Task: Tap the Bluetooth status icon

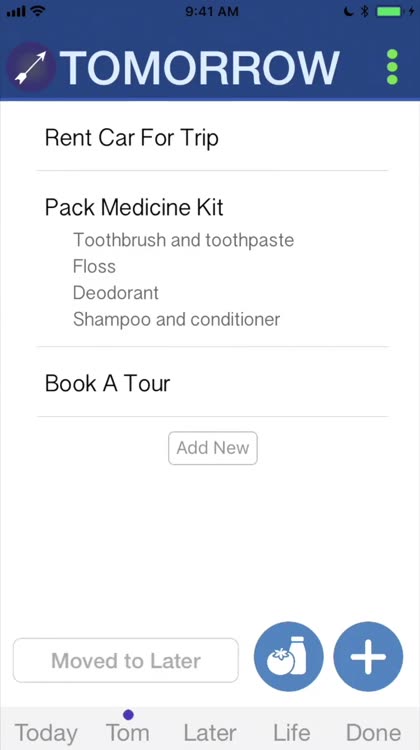Action: coord(365,11)
